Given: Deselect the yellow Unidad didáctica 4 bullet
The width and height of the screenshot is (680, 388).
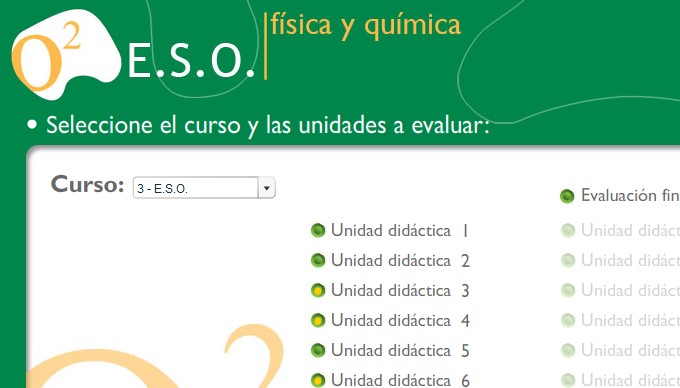Looking at the screenshot, I should [318, 320].
